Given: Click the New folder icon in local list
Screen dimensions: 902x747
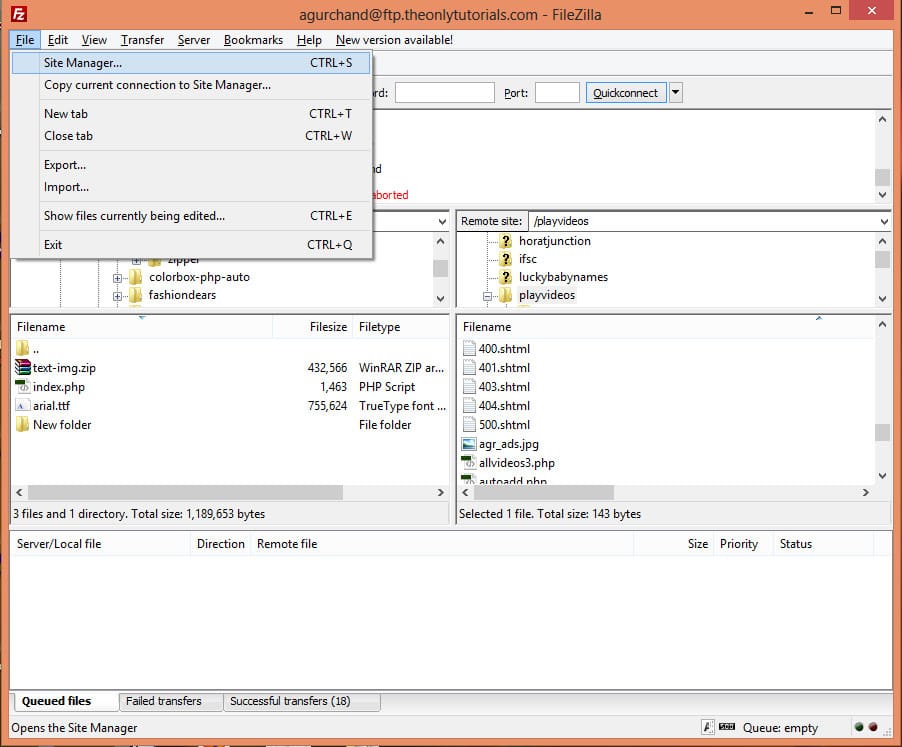Looking at the screenshot, I should pyautogui.click(x=22, y=424).
